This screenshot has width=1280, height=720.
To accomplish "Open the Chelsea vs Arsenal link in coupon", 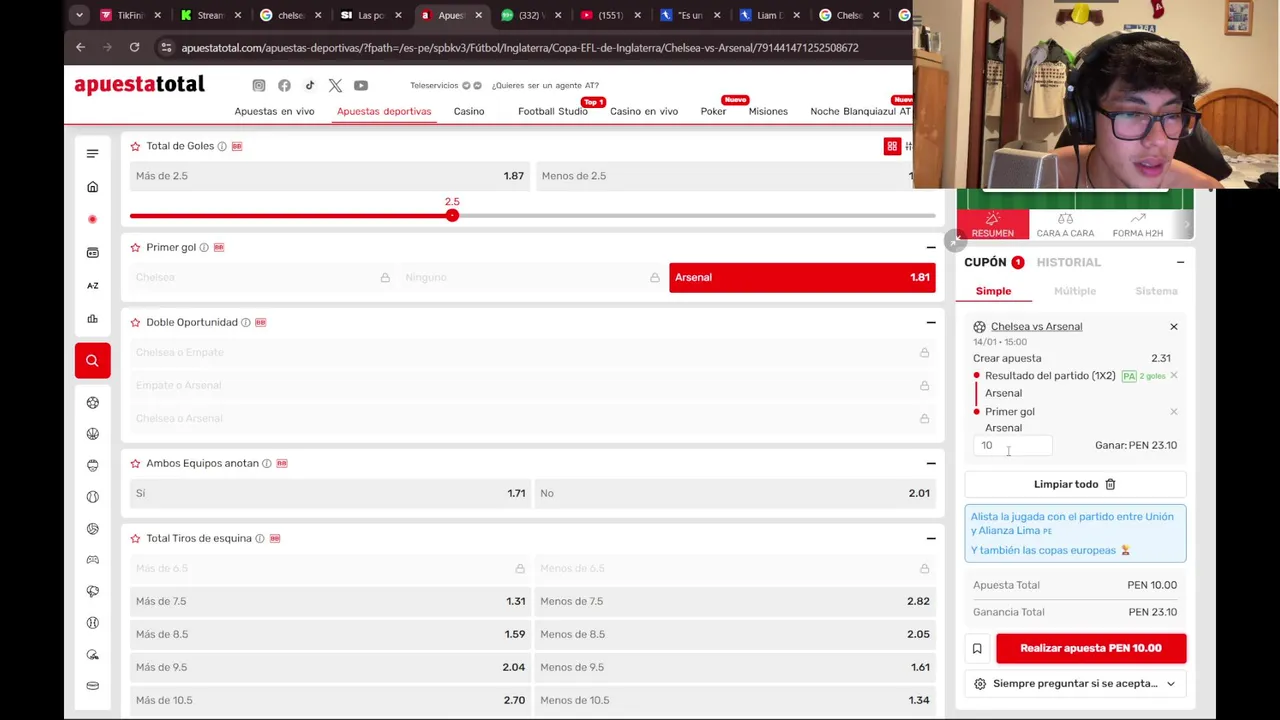I will point(1036,326).
